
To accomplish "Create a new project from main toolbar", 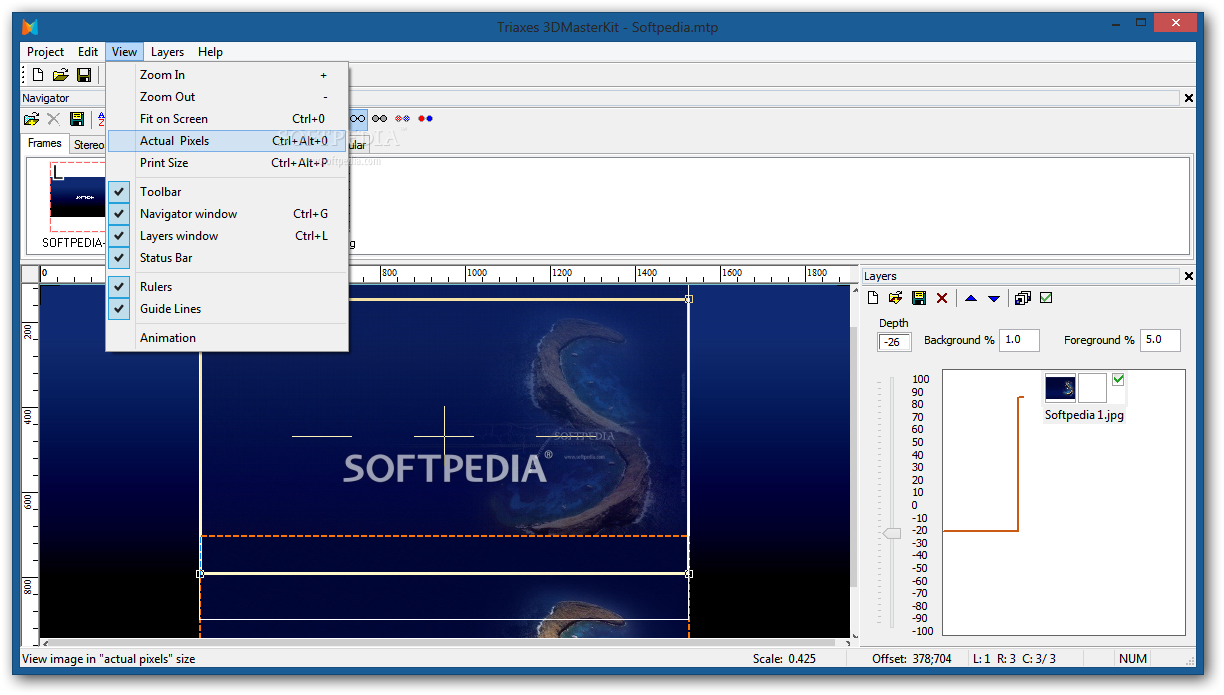I will pos(38,75).
